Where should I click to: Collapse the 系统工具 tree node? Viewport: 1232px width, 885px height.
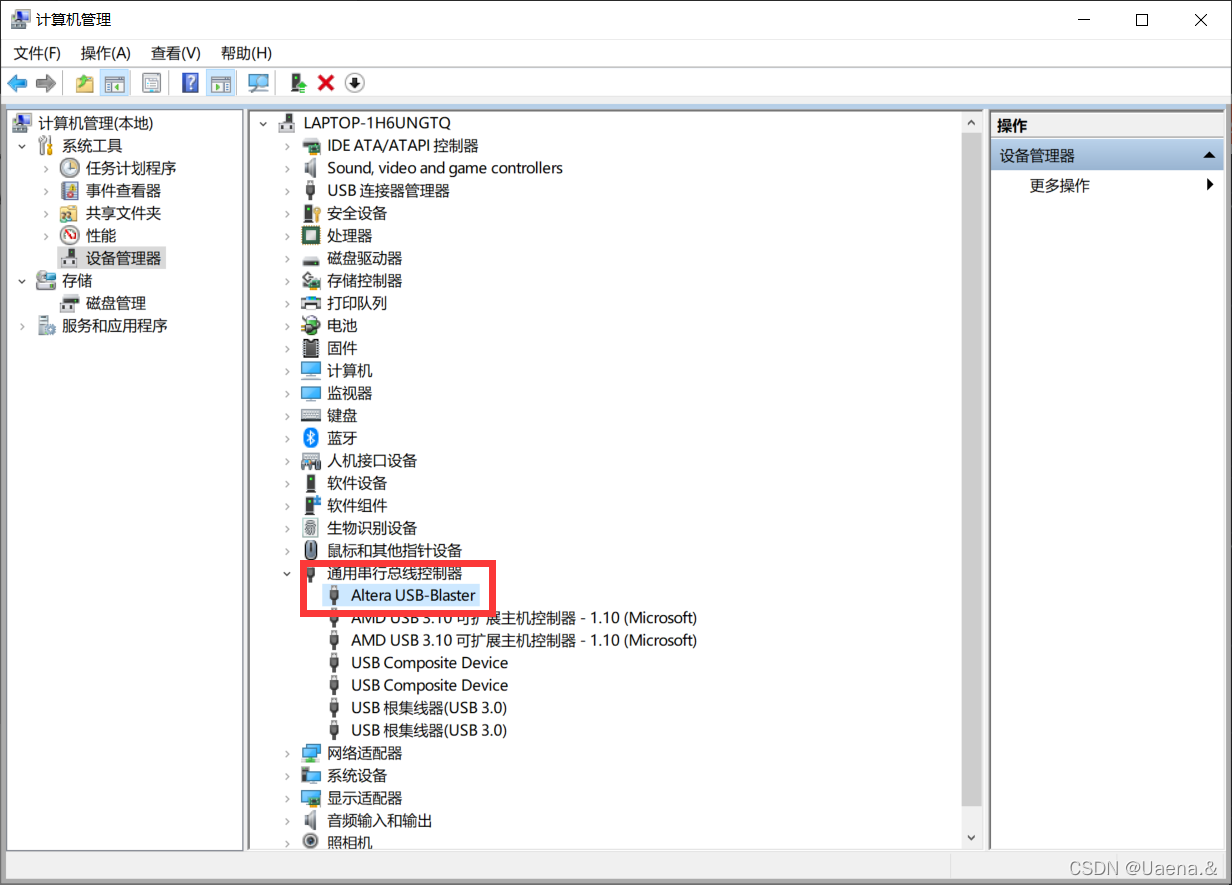tap(22, 146)
